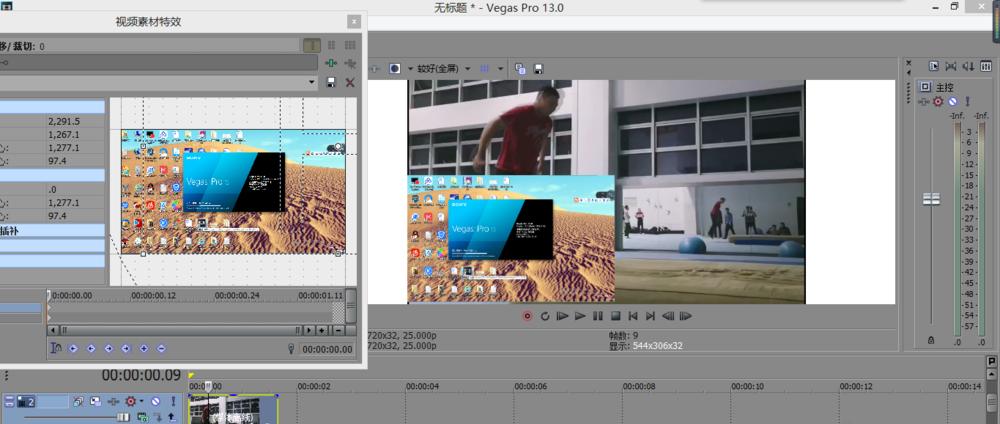Go to start of project

633,316
